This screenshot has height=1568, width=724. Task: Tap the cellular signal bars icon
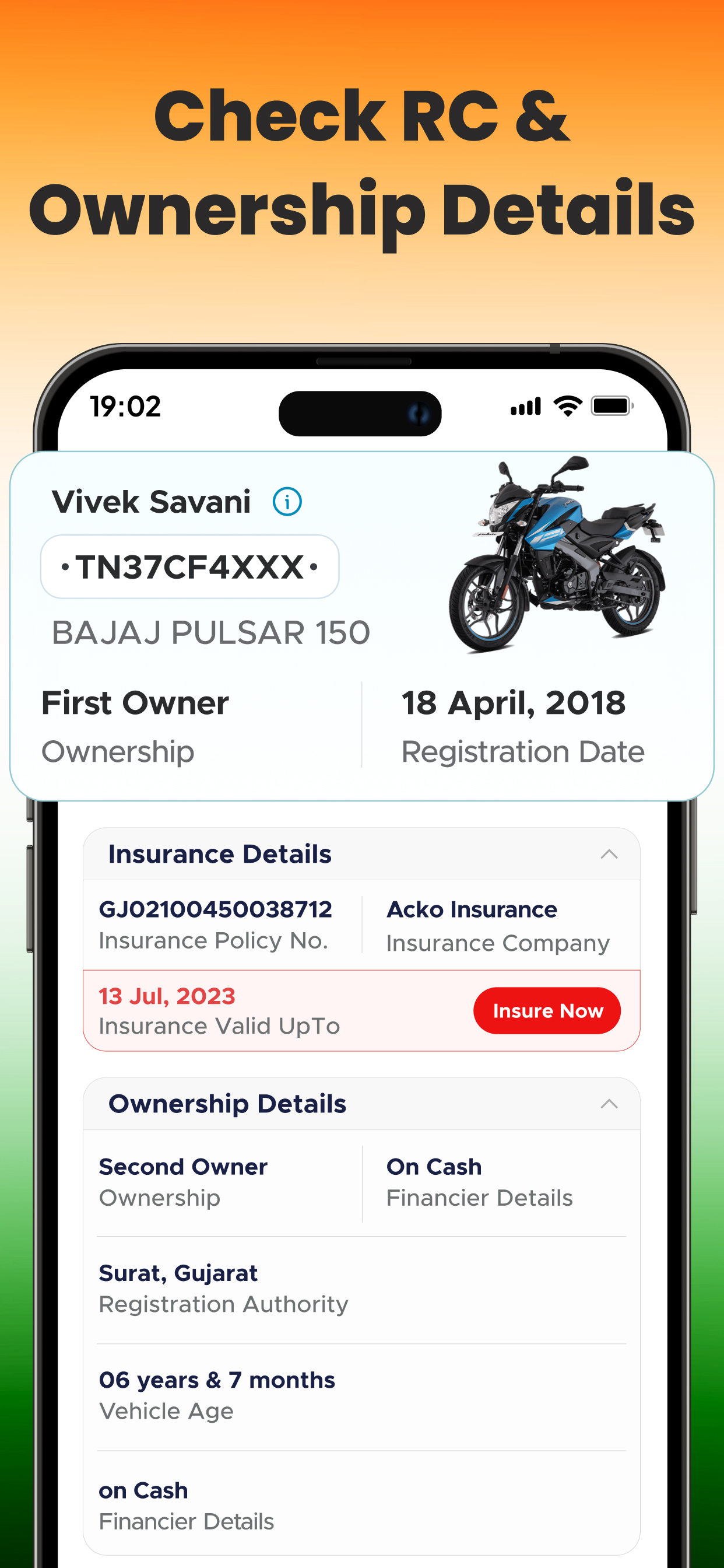(x=526, y=407)
